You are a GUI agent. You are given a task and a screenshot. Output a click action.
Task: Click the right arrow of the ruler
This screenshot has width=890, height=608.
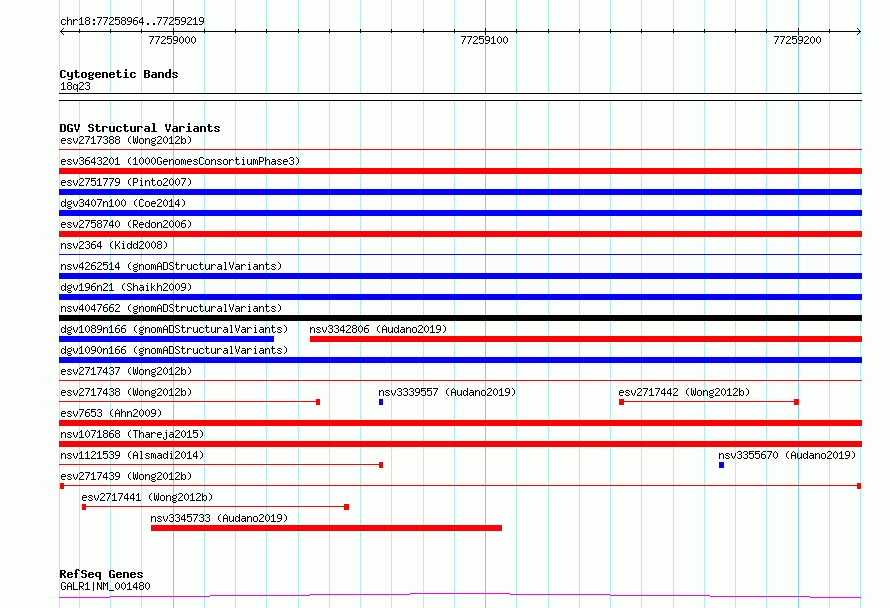[859, 31]
